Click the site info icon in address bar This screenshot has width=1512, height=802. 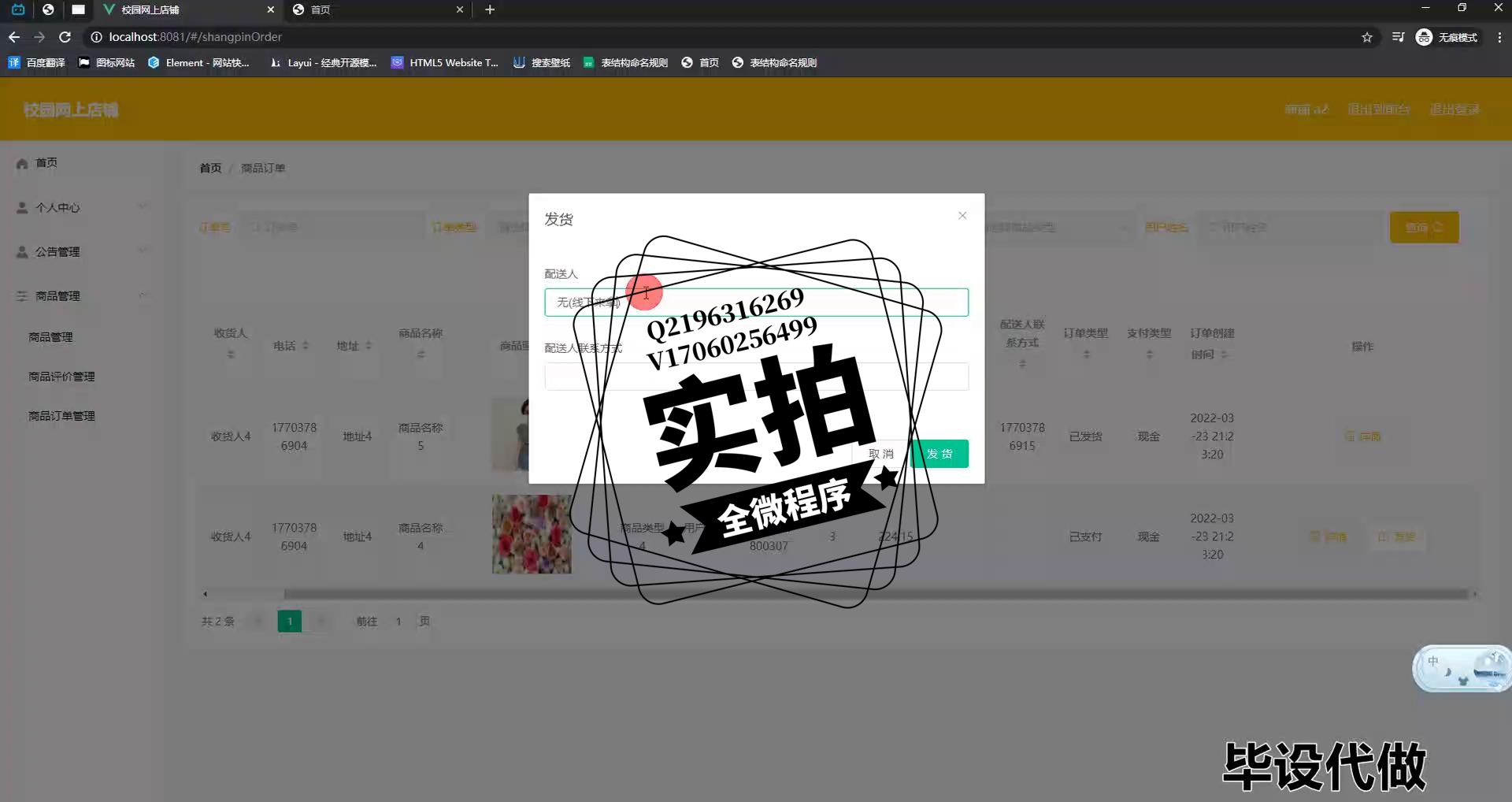(96, 37)
